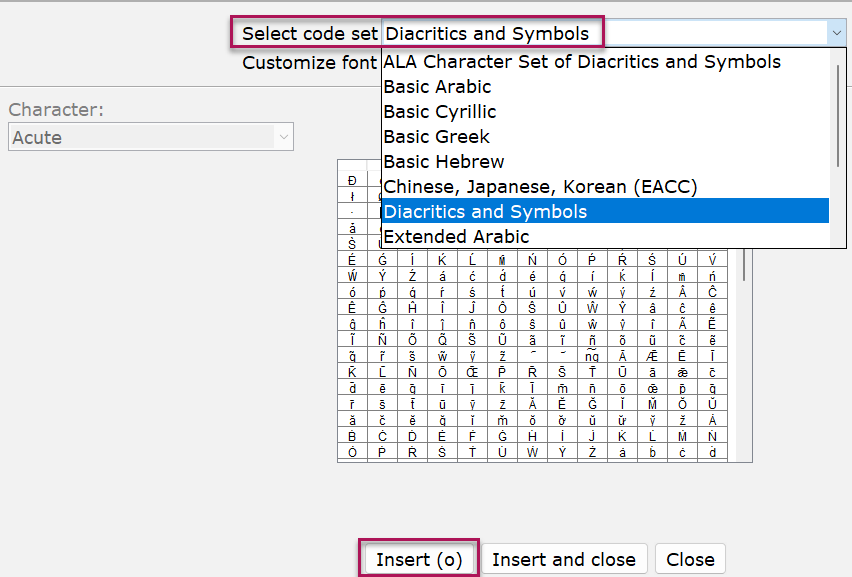Select uppercase Ŕ with acute
The width and height of the screenshot is (852, 577).
pos(622,260)
